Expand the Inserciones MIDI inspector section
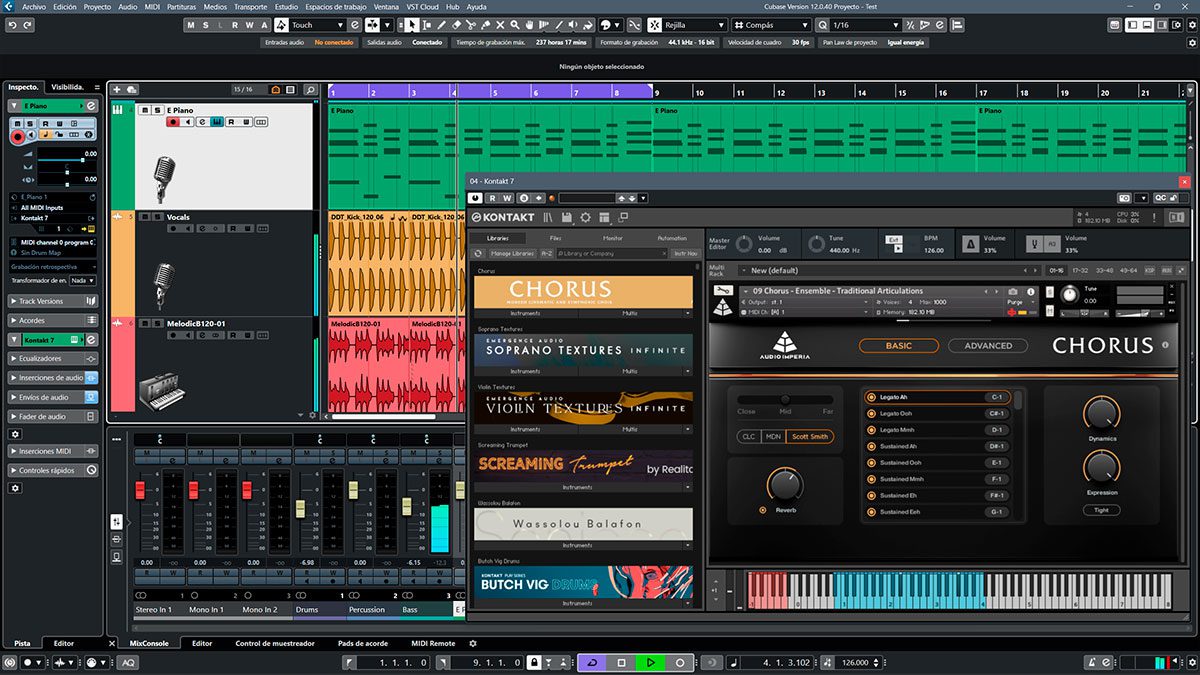The height and width of the screenshot is (675, 1200). [x=53, y=451]
